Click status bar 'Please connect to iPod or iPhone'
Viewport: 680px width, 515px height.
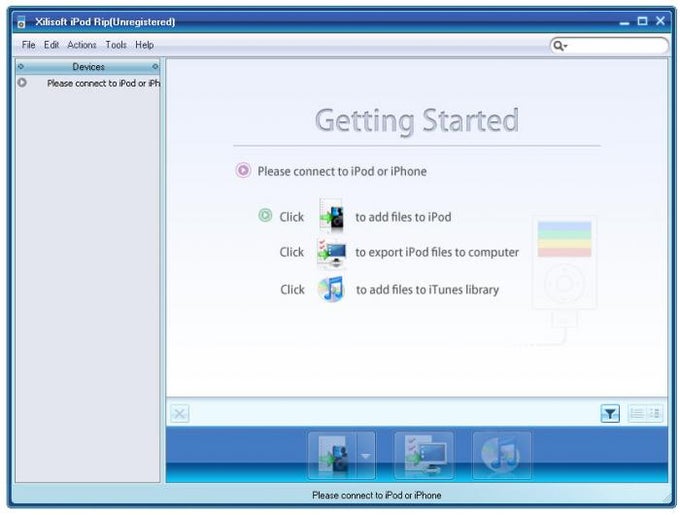point(376,495)
